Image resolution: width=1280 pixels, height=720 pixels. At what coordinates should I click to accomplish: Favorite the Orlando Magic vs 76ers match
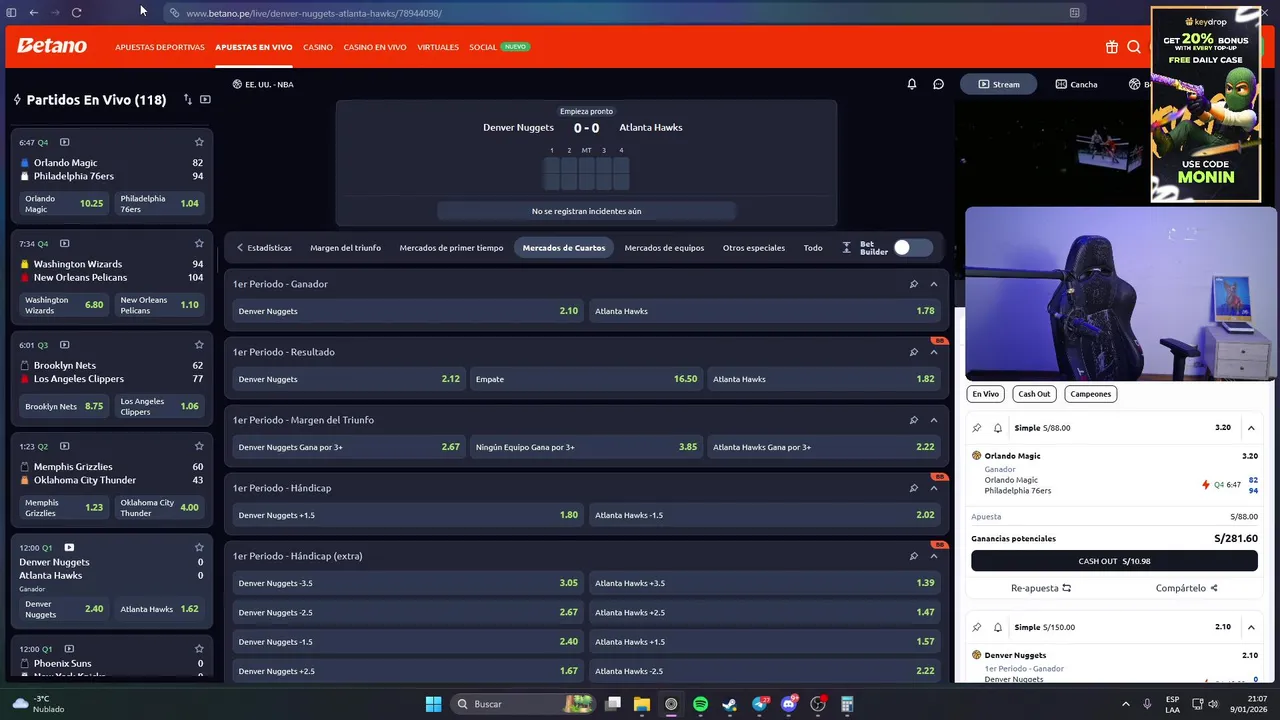(199, 142)
